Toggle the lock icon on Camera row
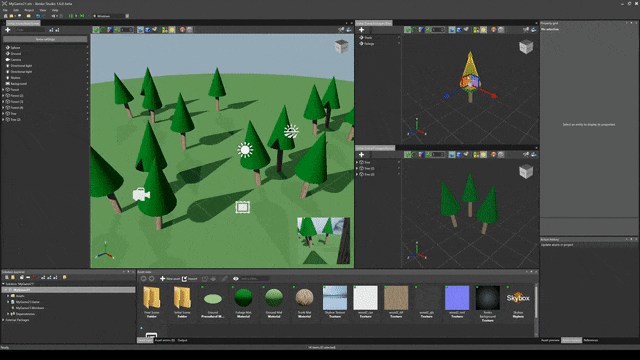Screen dimensions: 640x360 [x=87, y=60]
